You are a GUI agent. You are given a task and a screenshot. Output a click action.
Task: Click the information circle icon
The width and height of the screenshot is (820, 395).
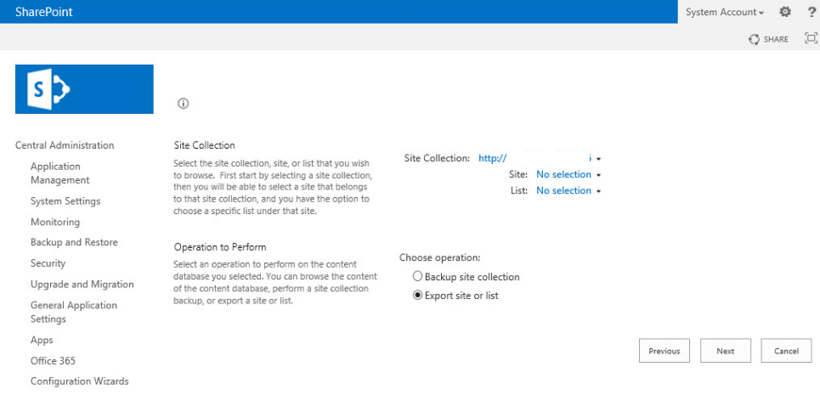click(183, 104)
